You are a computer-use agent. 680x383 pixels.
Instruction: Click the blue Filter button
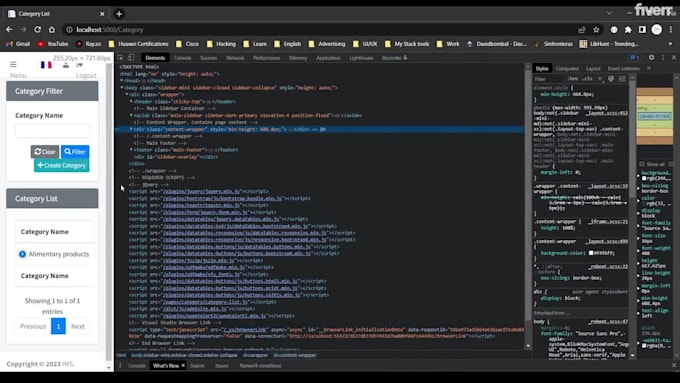tap(75, 151)
